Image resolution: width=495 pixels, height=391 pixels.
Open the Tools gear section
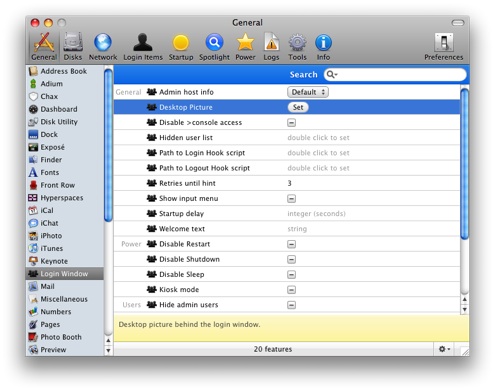tap(297, 47)
